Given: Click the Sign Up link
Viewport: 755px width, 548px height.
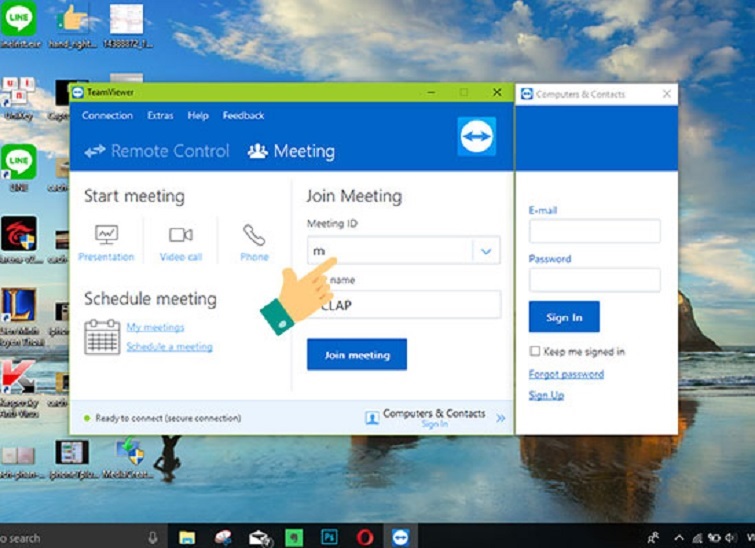Looking at the screenshot, I should [546, 395].
